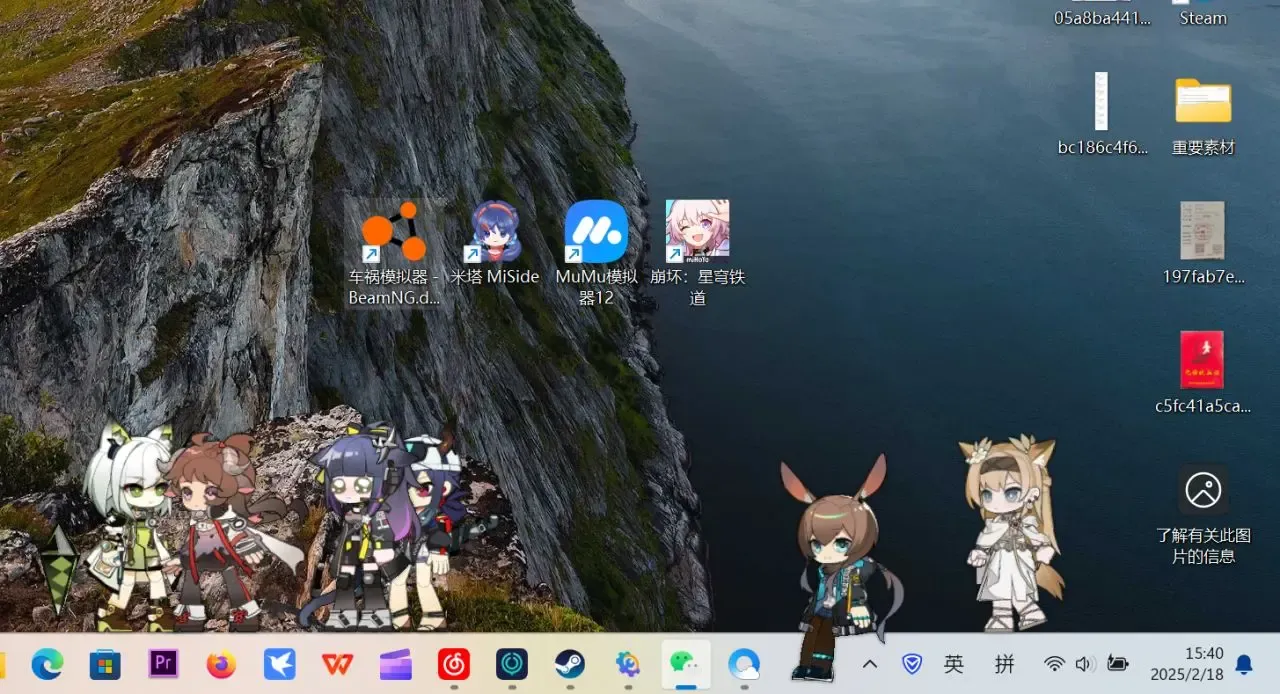Open the blue cloud browser taskbar icon
Screen dimensions: 1280x694
click(x=744, y=663)
